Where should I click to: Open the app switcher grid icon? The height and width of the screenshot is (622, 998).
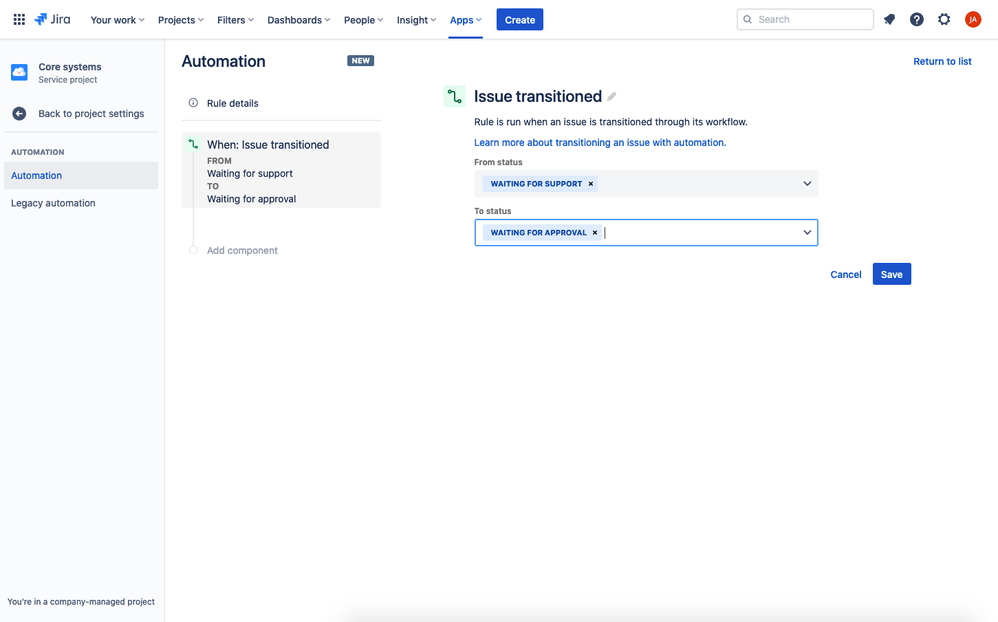click(x=19, y=20)
